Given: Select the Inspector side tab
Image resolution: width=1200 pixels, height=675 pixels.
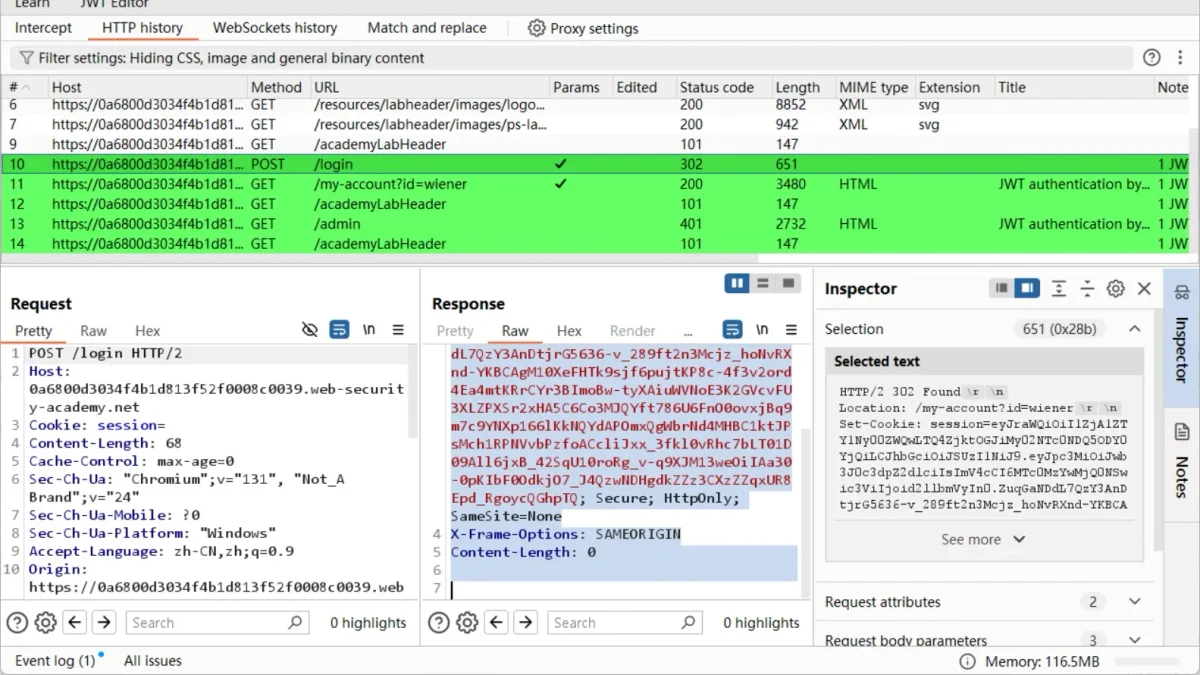Looking at the screenshot, I should [1182, 335].
